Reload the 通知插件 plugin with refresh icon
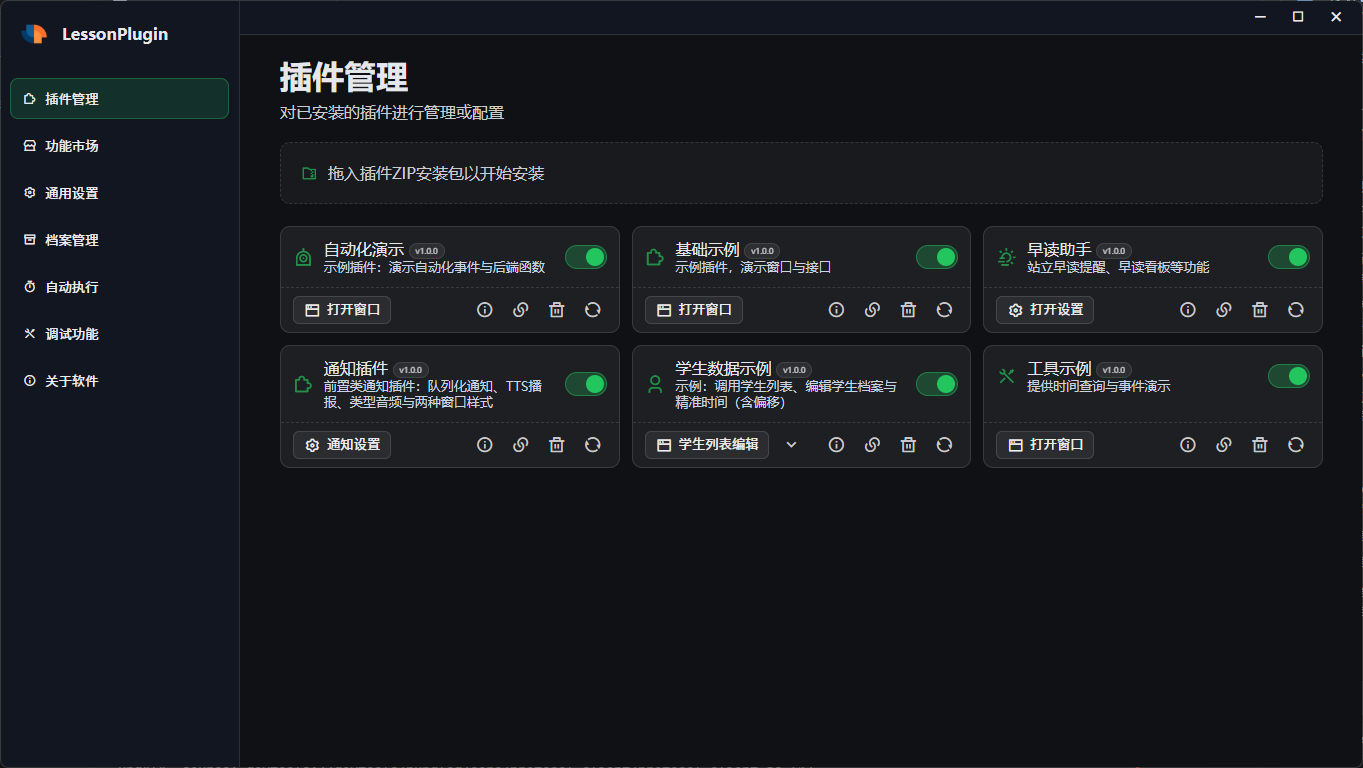The width and height of the screenshot is (1363, 768). pos(593,445)
